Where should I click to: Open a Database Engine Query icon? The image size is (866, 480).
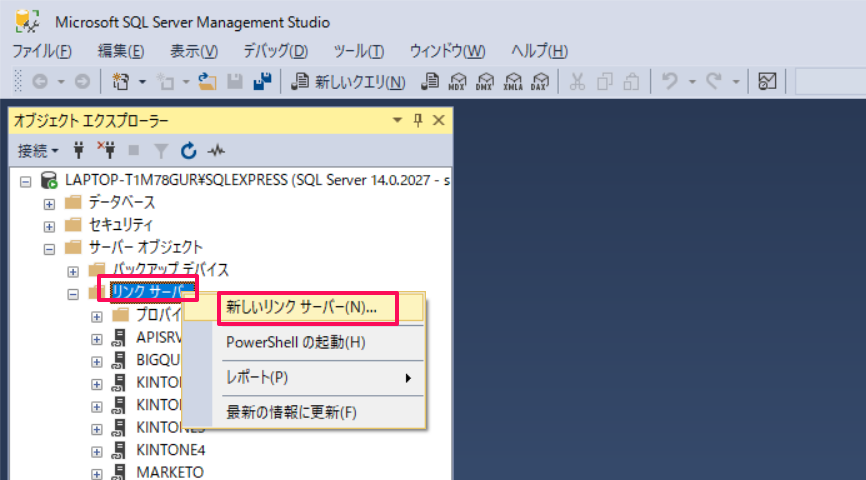[x=430, y=82]
